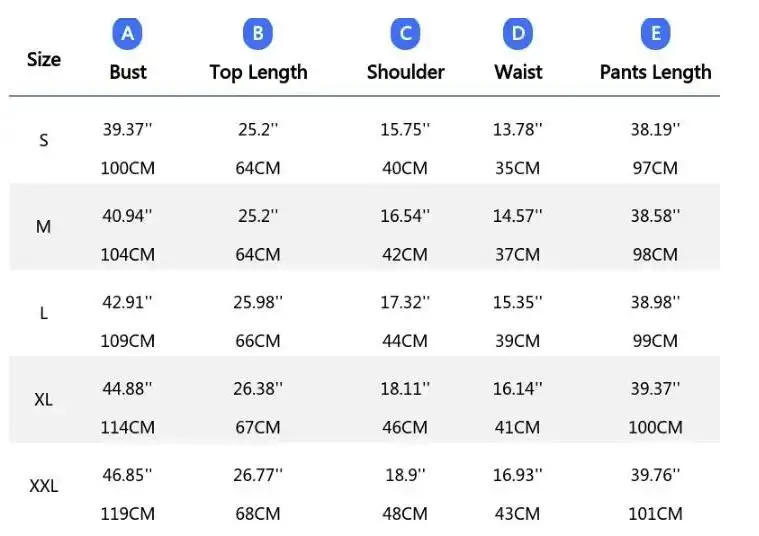Click the blue E badge icon
Image resolution: width=759 pixels, height=536 pixels.
pyautogui.click(x=655, y=34)
